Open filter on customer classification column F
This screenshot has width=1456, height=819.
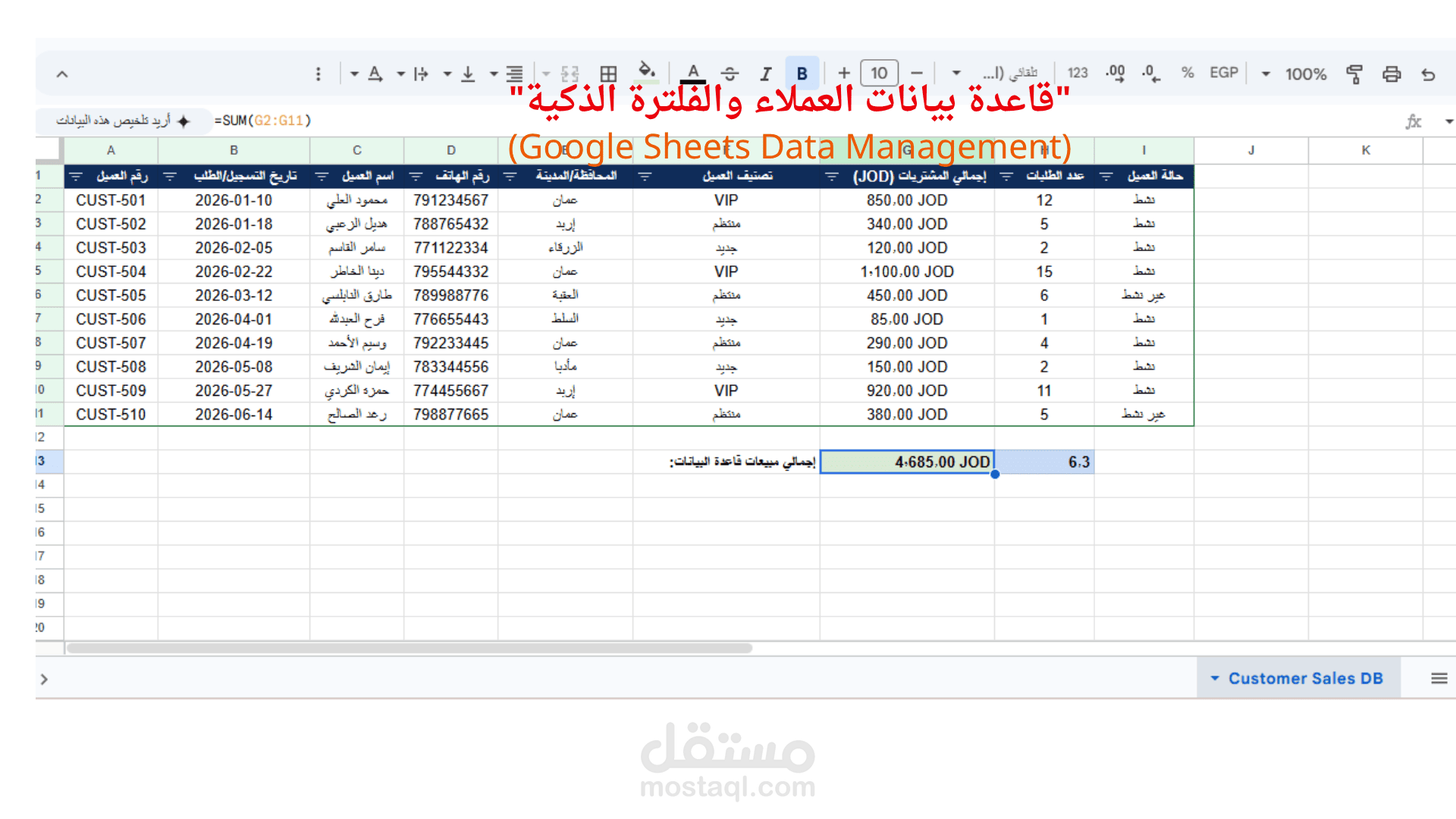pyautogui.click(x=645, y=176)
